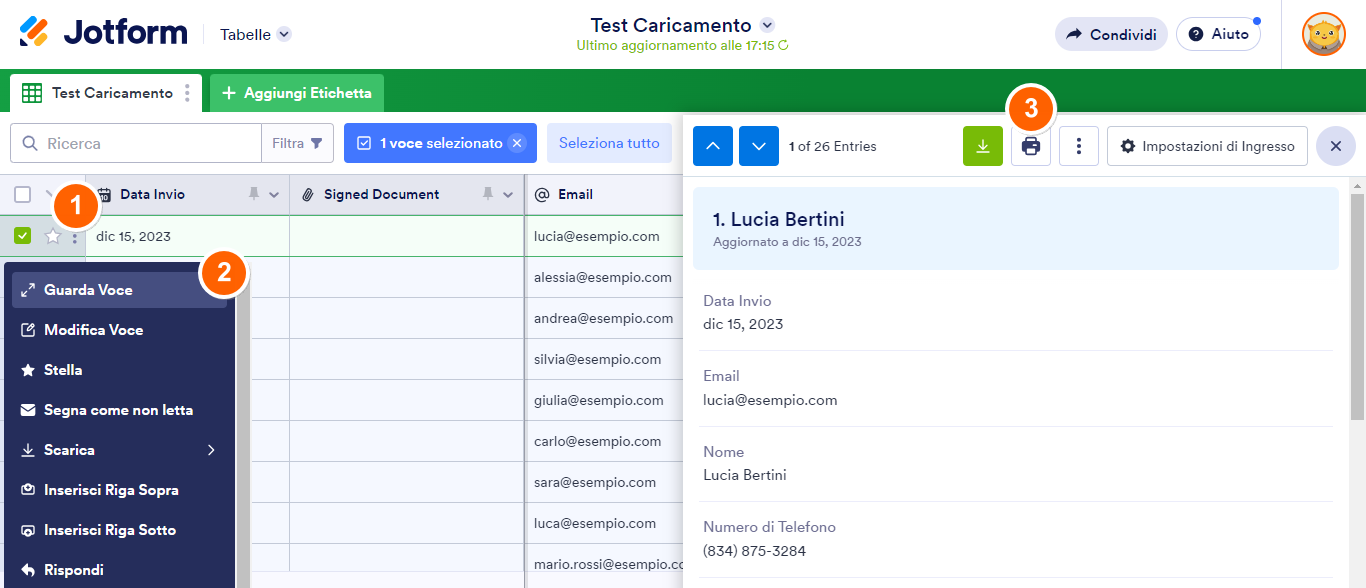Open the Test Caricamento title dropdown
1366x588 pixels.
(x=767, y=25)
